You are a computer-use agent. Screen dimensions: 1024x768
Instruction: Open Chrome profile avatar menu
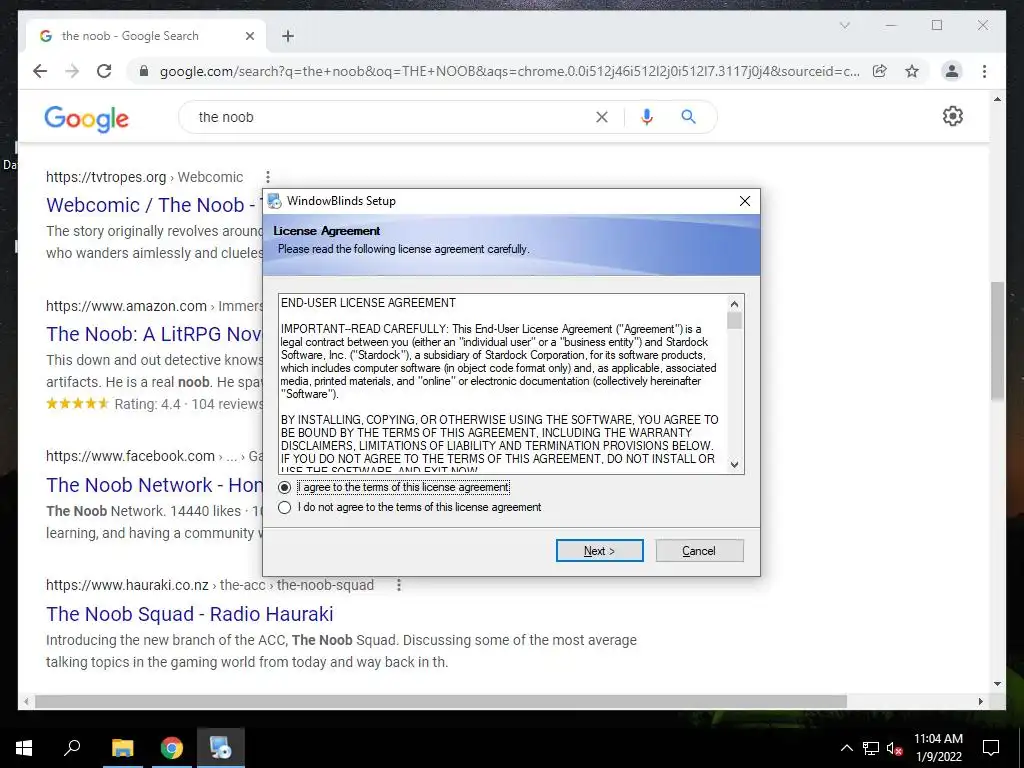(x=952, y=71)
